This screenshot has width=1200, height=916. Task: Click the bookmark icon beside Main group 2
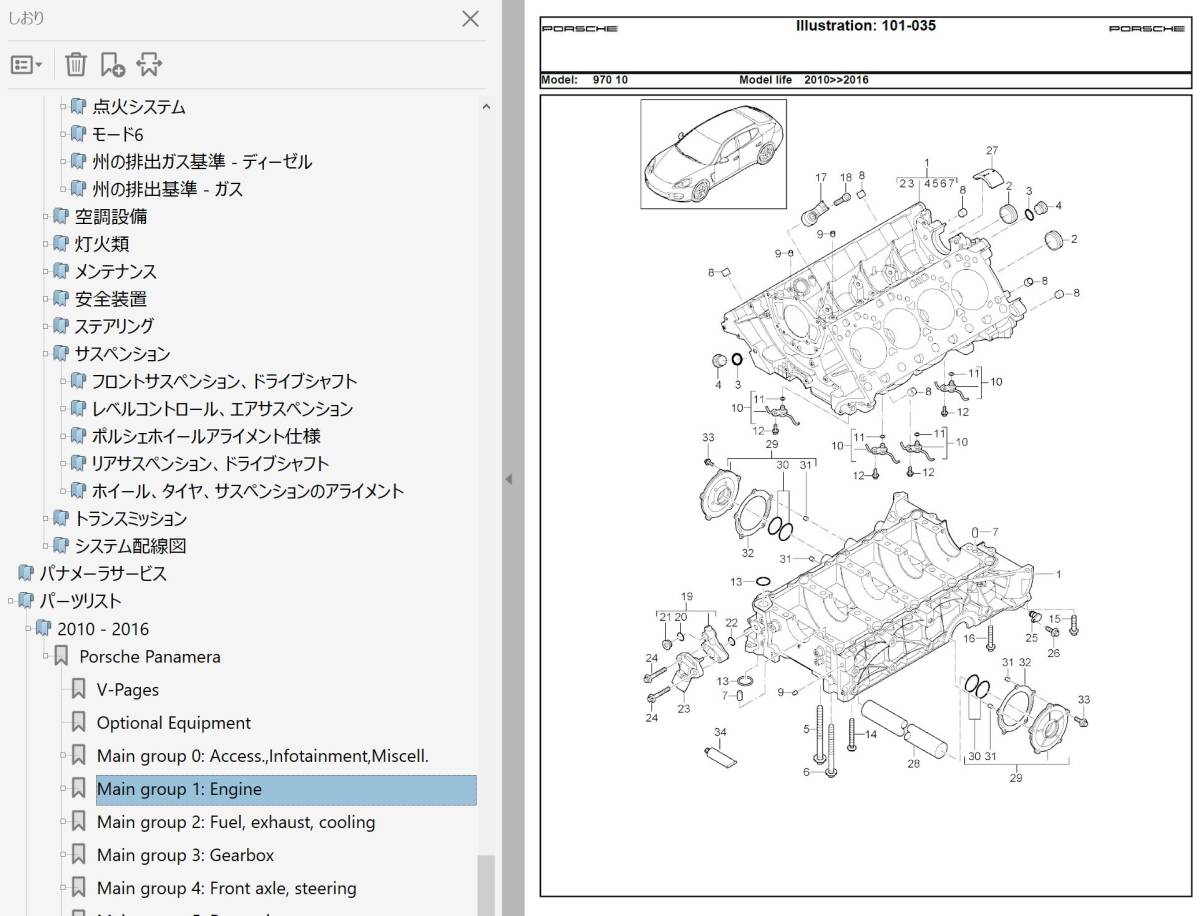(78, 822)
